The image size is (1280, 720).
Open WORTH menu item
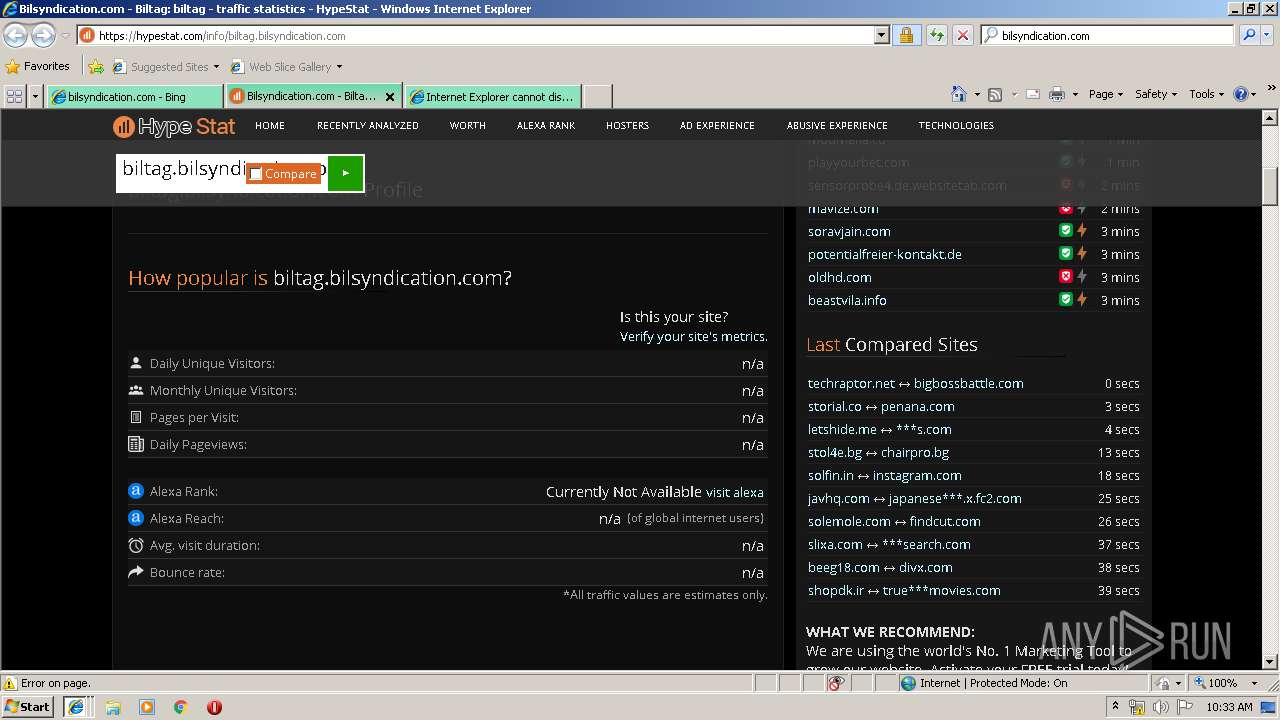pos(467,126)
